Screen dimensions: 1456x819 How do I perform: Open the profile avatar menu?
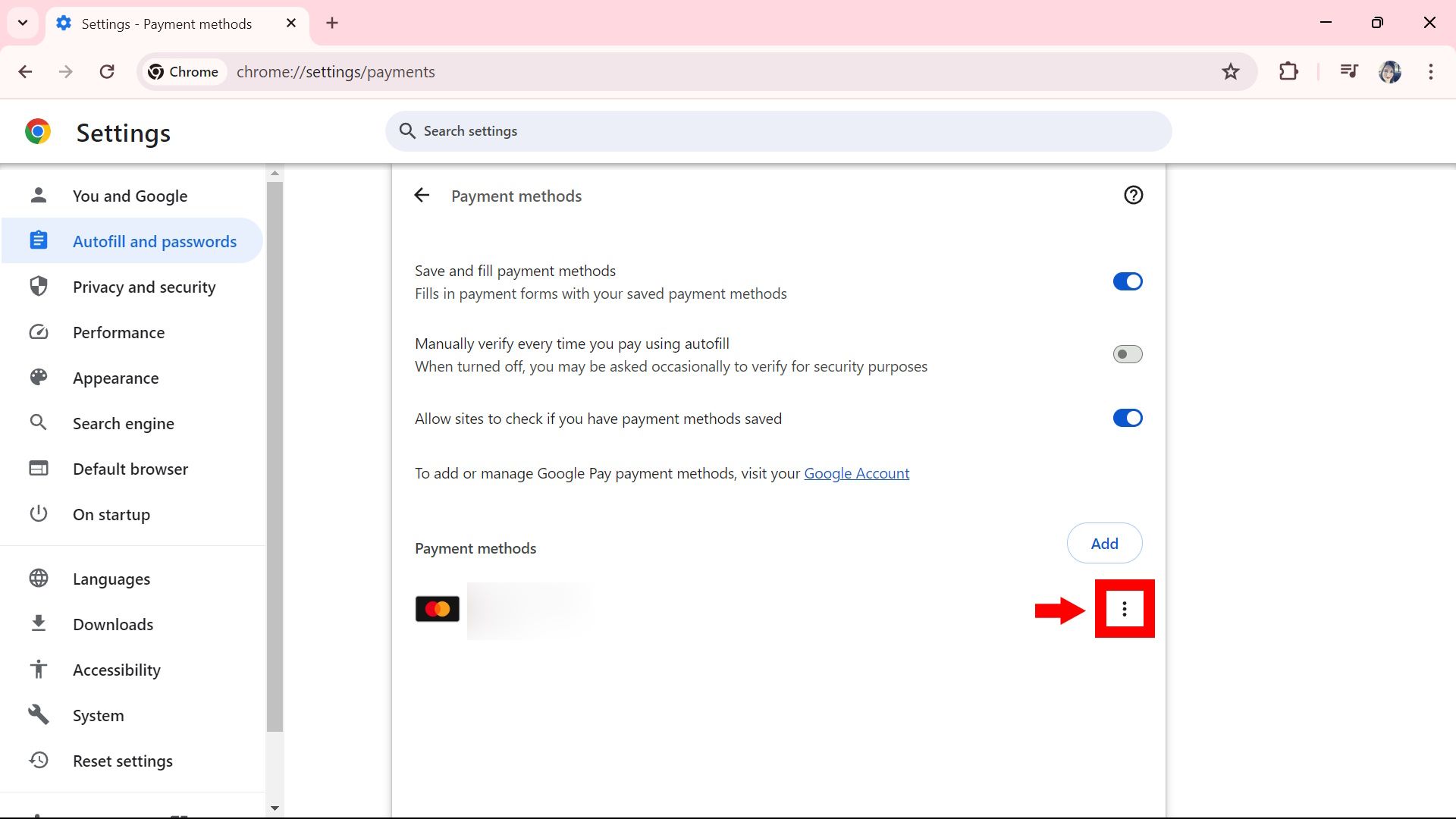(1390, 72)
